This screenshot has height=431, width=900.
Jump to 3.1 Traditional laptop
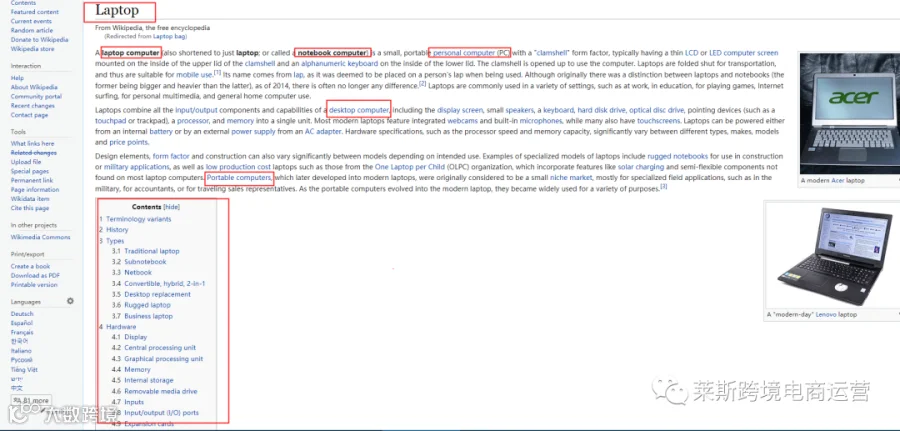tap(146, 251)
